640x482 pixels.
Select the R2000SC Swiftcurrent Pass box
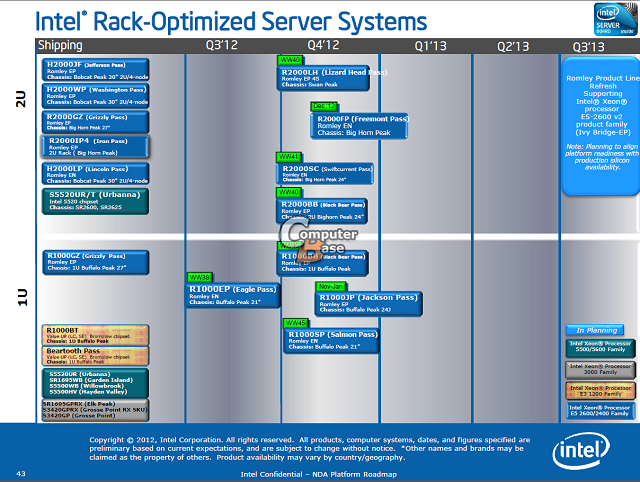pos(325,173)
